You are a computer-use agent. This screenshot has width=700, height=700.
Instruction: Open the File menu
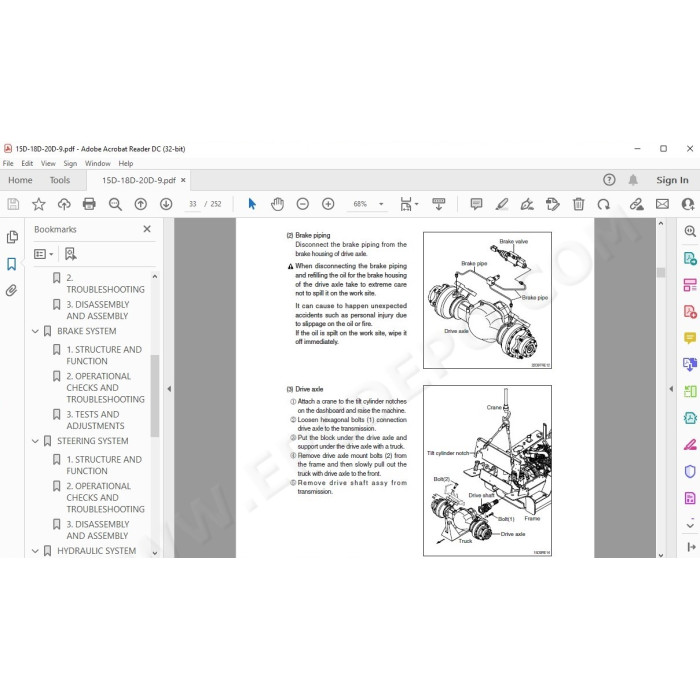[x=8, y=163]
